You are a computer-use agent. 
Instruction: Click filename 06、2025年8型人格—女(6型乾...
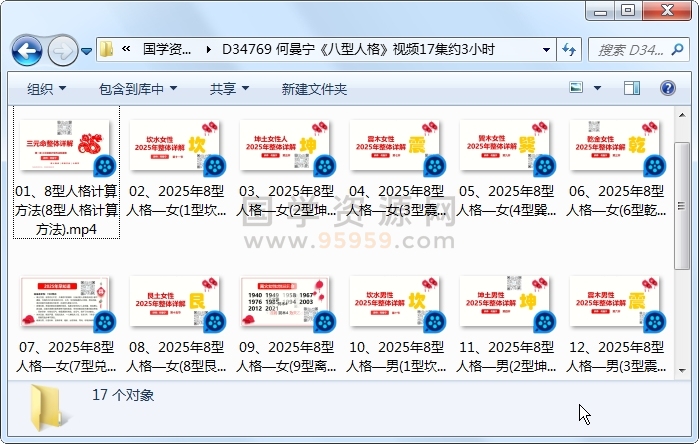point(616,200)
